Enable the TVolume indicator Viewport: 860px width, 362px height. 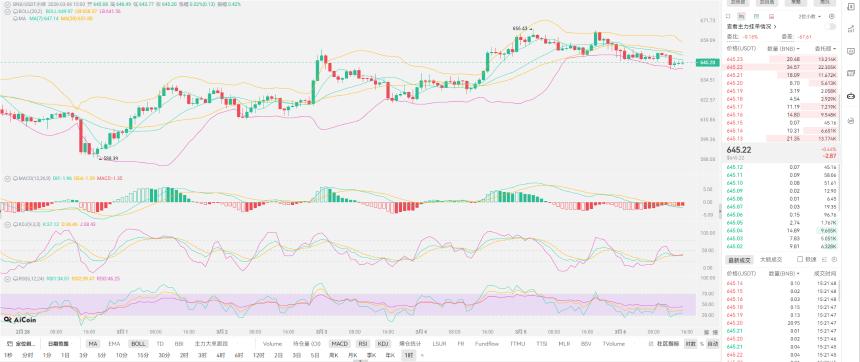coord(614,344)
